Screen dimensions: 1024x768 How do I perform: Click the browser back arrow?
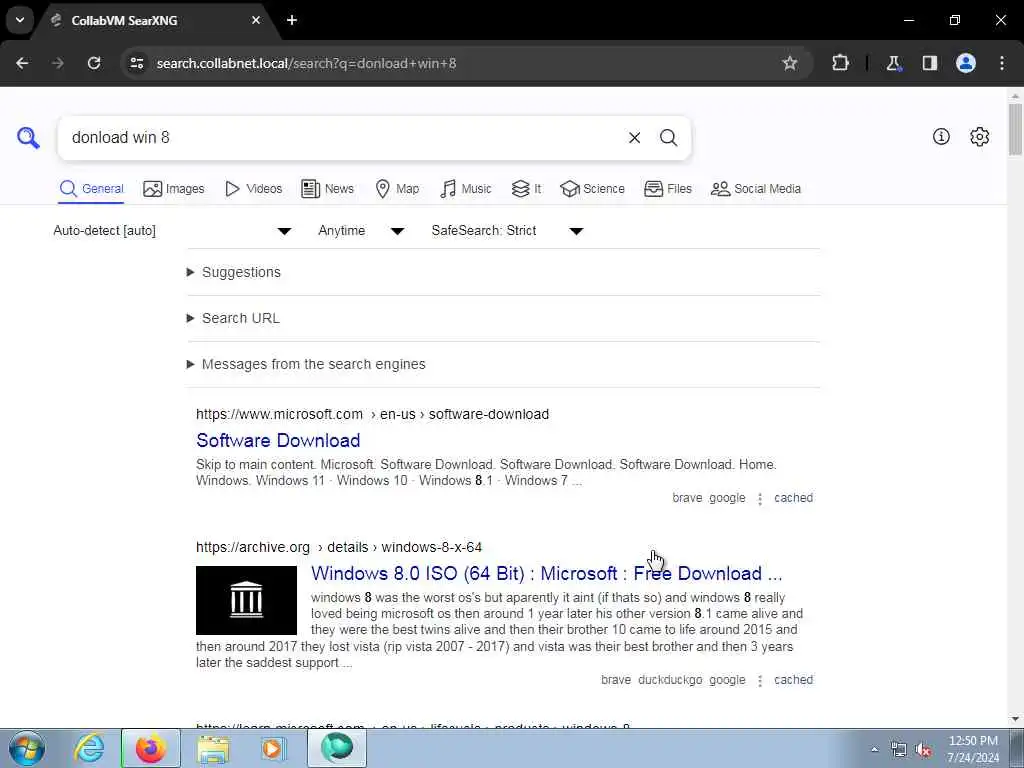click(x=22, y=63)
